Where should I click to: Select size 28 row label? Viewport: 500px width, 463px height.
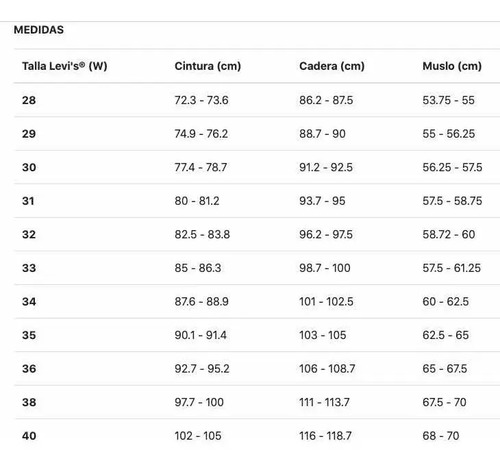click(x=29, y=100)
